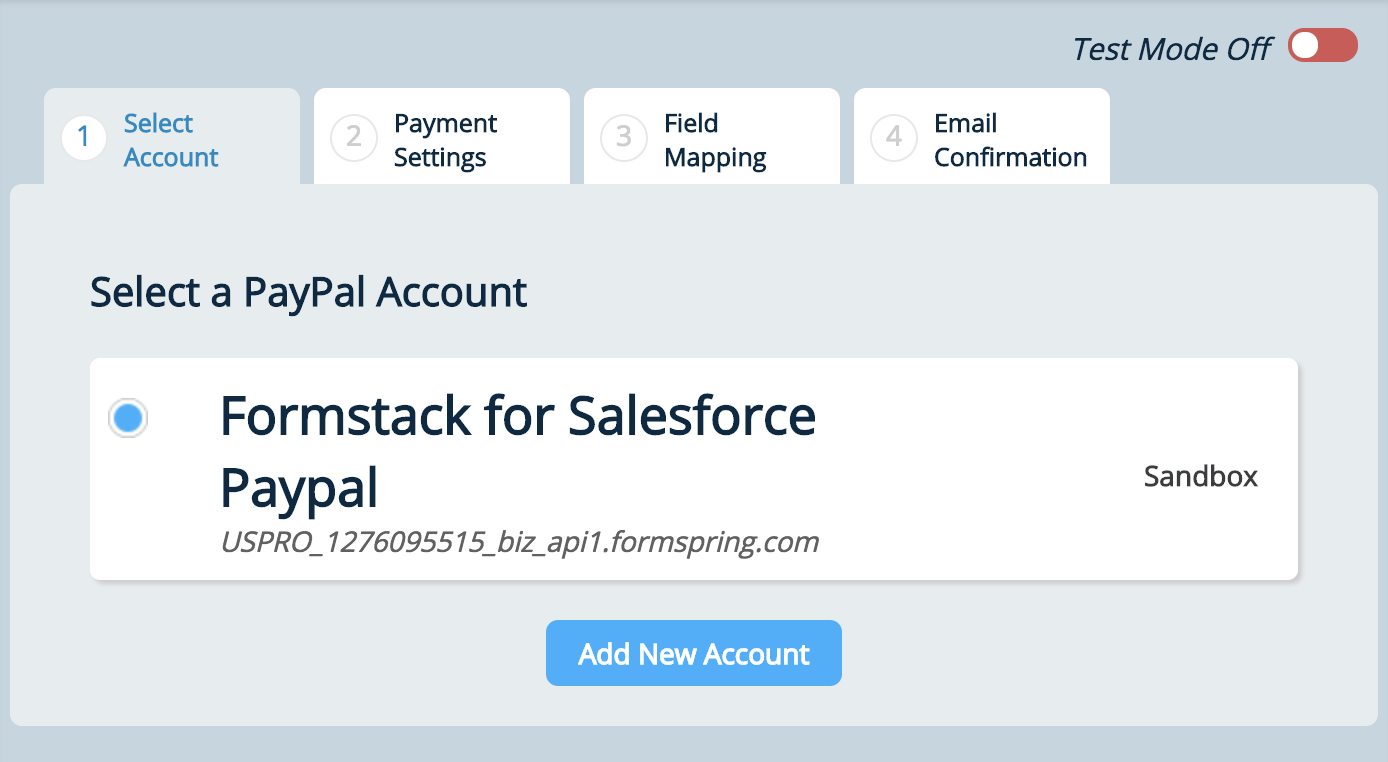1388x762 pixels.
Task: Click the 'Formstack for Salesforce' account name
Action: tap(517, 416)
